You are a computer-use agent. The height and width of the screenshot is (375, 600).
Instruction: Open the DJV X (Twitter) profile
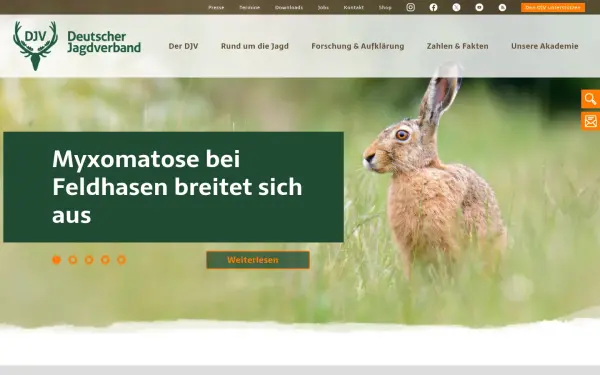click(x=456, y=7)
